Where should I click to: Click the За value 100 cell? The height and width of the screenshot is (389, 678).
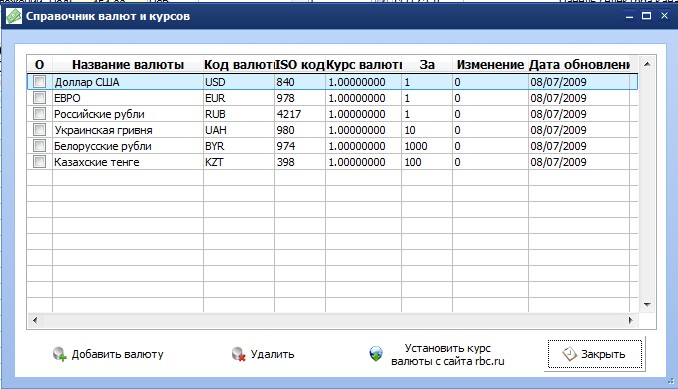pyautogui.click(x=427, y=162)
